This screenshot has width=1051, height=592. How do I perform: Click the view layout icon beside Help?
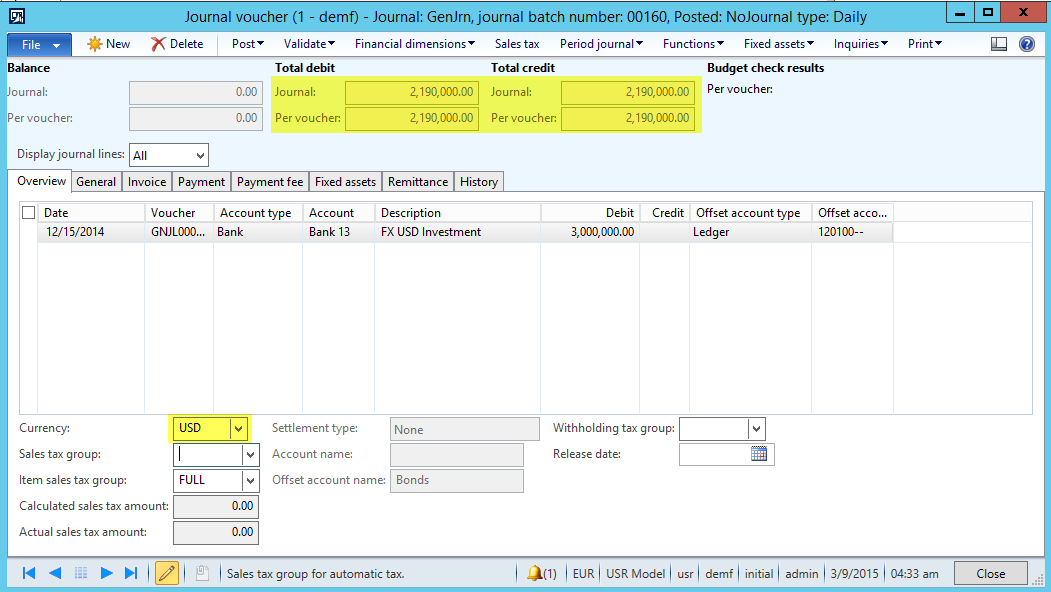click(x=999, y=44)
